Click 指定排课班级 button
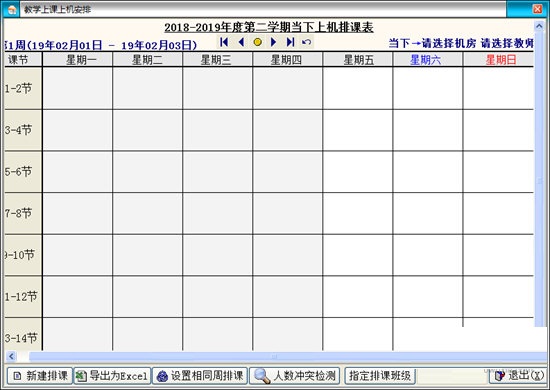This screenshot has width=550, height=390. [380, 376]
